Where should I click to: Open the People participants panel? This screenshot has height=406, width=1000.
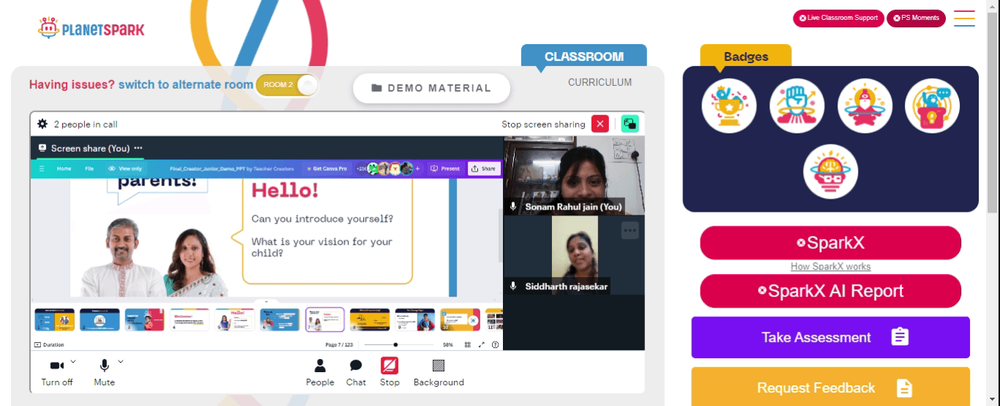(320, 372)
